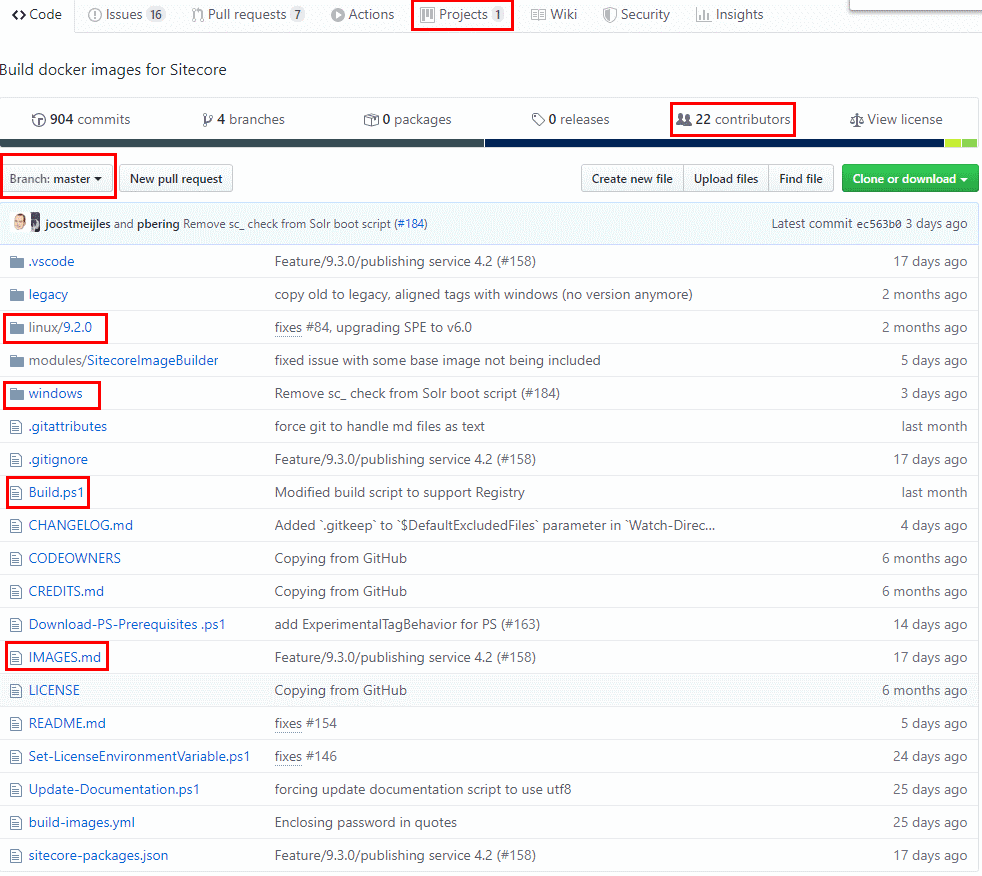Screen dimensions: 982x876
Task: Expand the Branch: master dropdown
Action: click(x=56, y=178)
